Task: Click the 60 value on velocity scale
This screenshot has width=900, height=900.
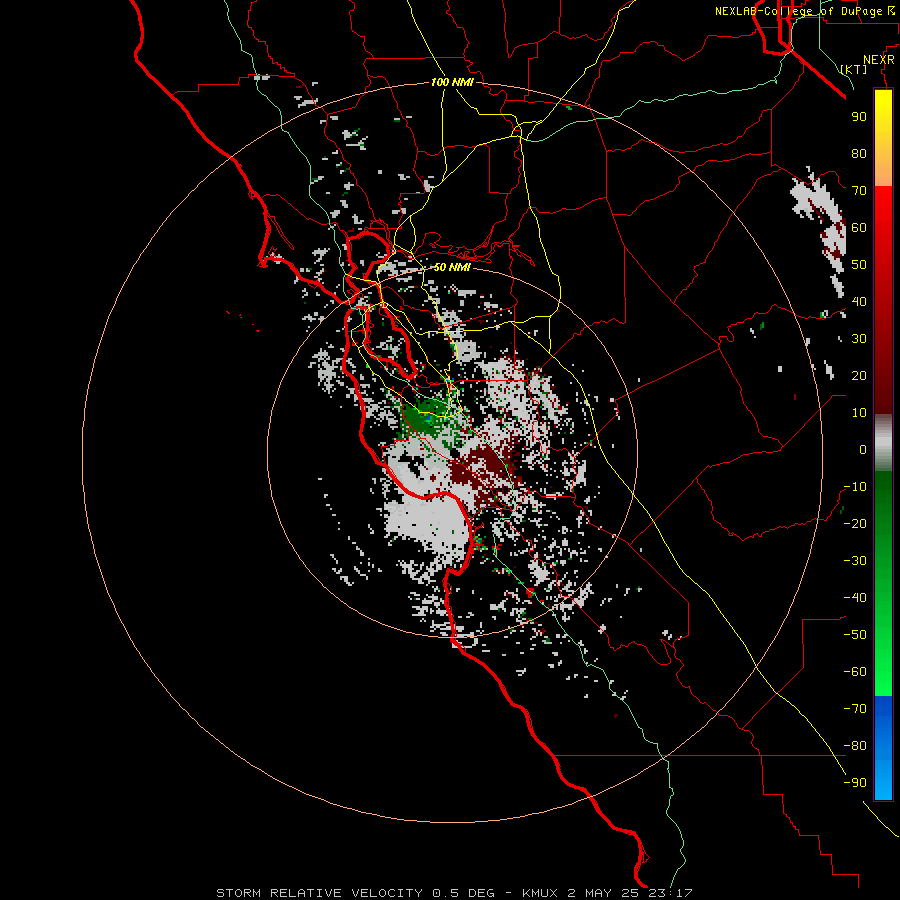Action: coord(859,228)
